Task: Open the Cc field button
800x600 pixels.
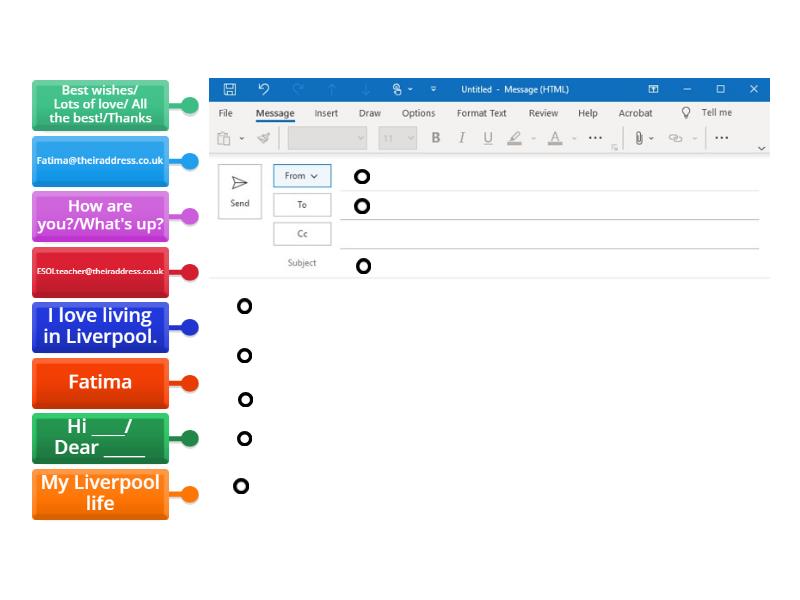Action: point(301,233)
